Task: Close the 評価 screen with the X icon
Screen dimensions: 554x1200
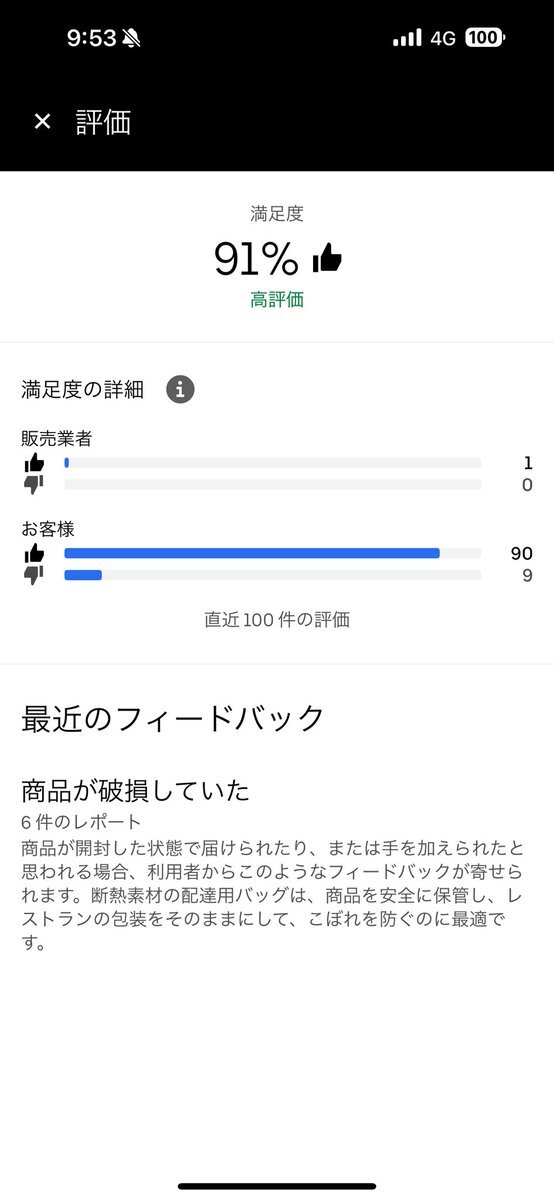Action: pyautogui.click(x=42, y=122)
